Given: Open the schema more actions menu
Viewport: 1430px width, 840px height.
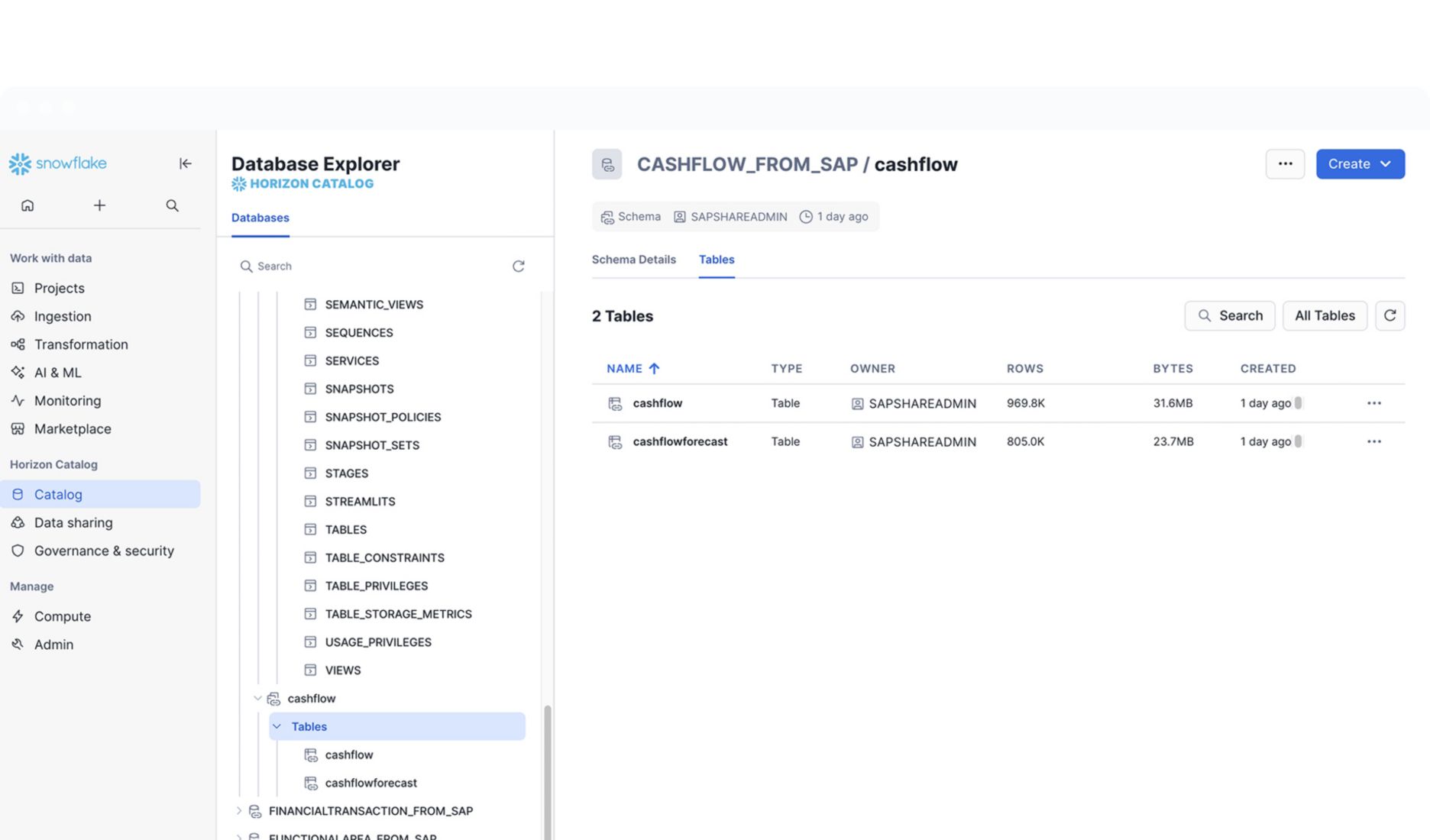Looking at the screenshot, I should [1285, 164].
